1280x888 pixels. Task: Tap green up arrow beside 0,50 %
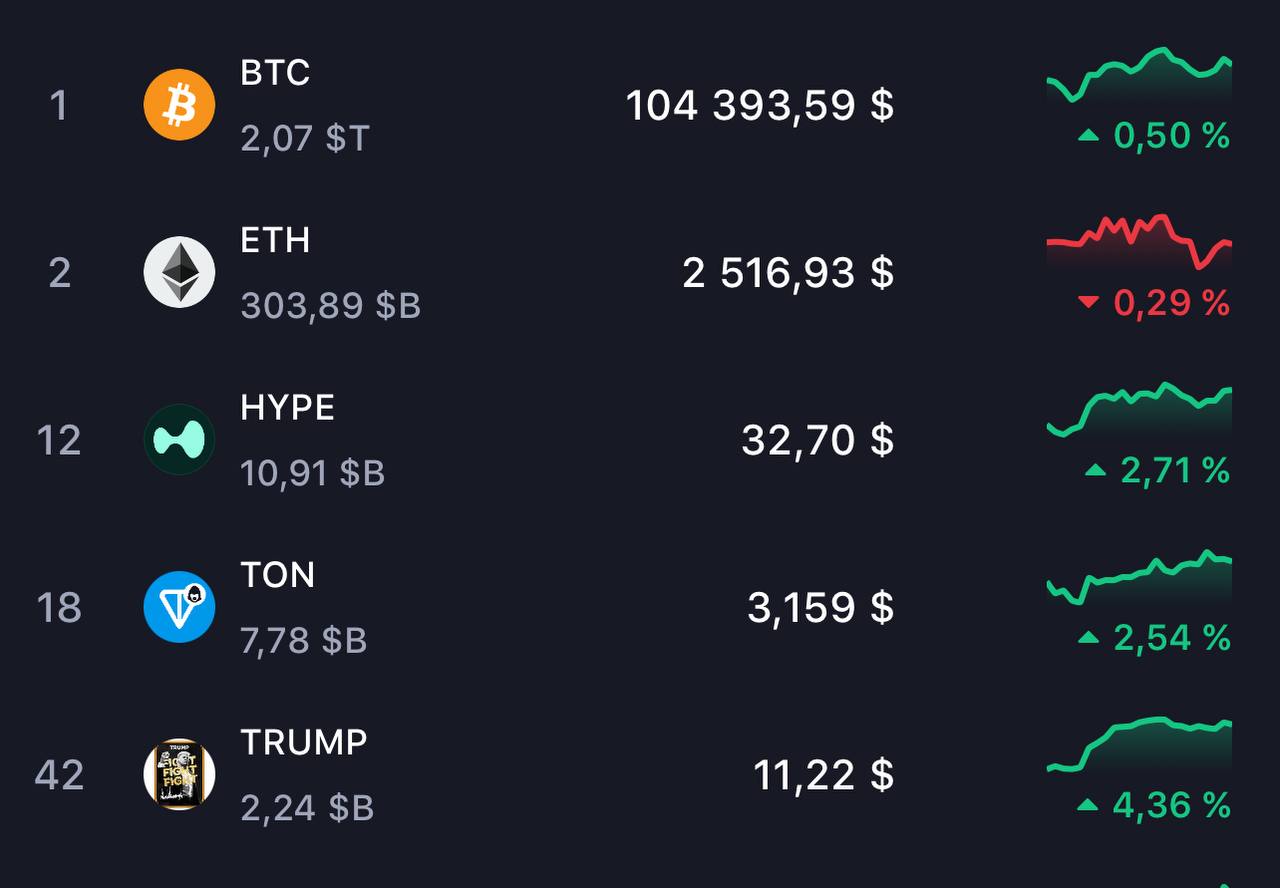1089,135
